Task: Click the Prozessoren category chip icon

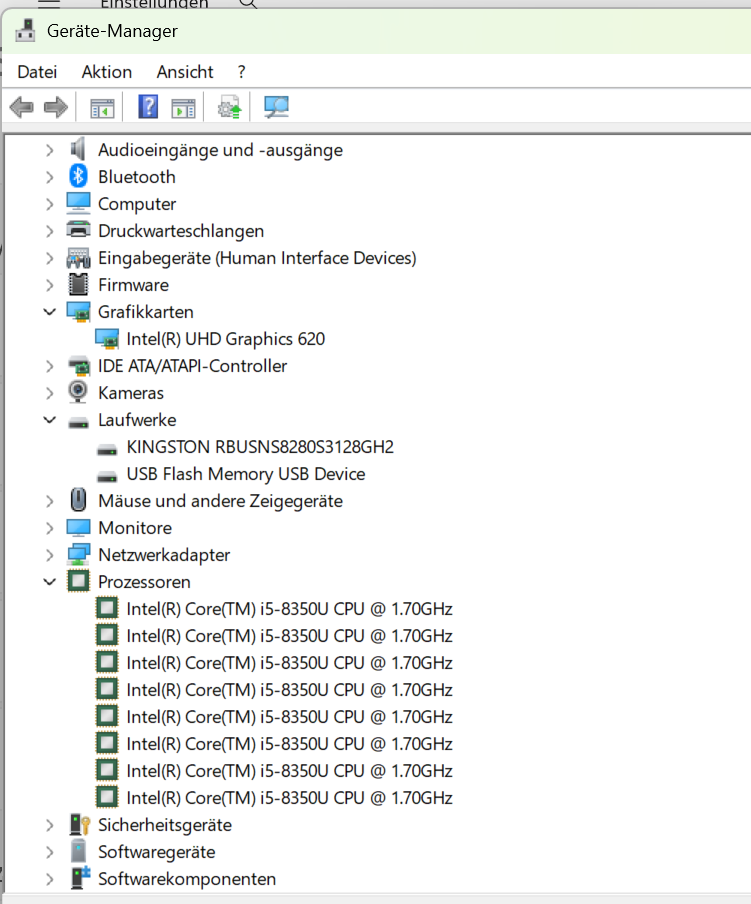Action: pos(78,581)
